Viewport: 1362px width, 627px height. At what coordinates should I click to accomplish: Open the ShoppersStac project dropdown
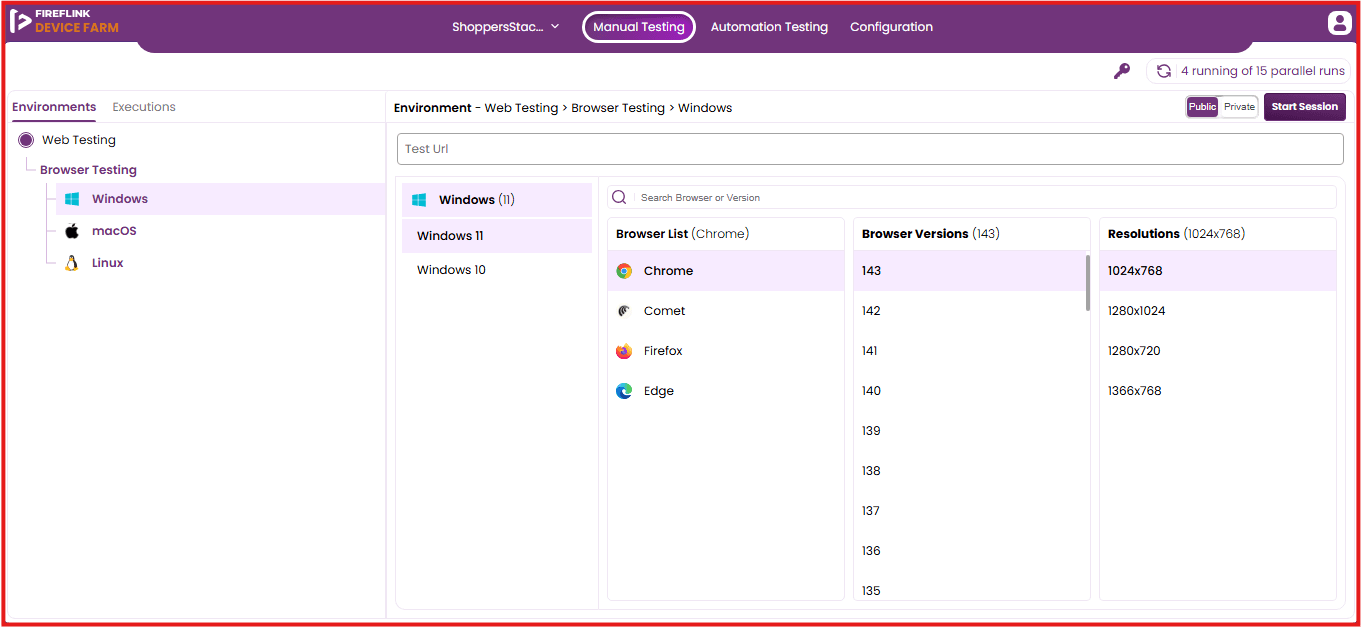click(506, 27)
